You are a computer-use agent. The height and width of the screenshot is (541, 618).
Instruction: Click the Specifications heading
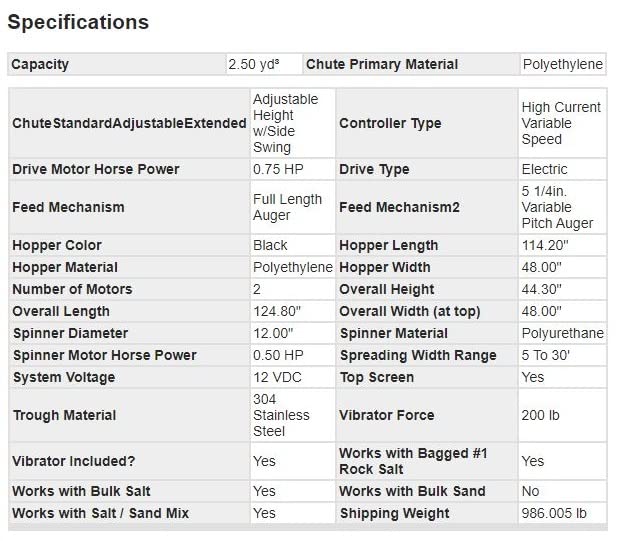[x=78, y=22]
